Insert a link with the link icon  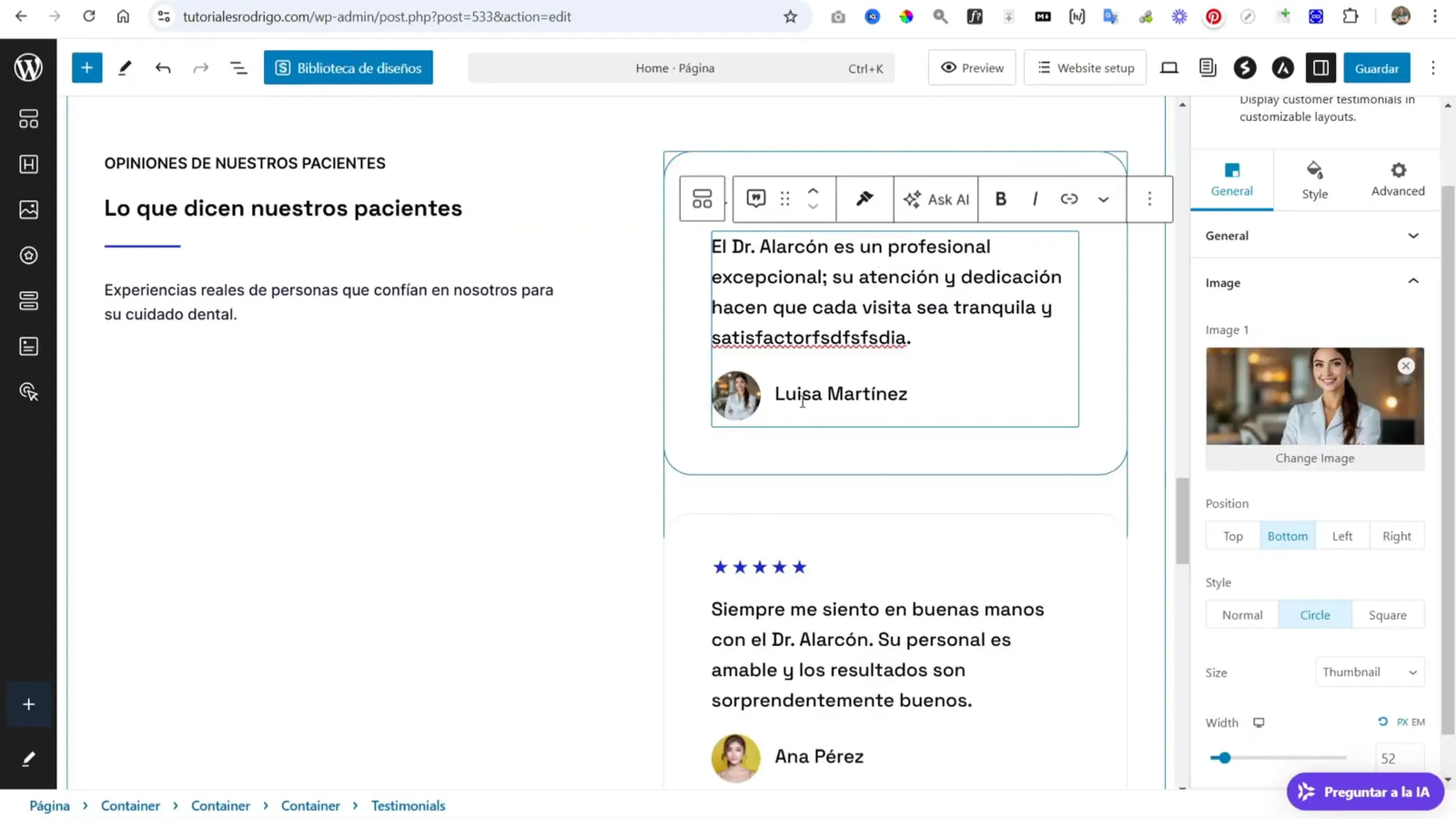(1068, 199)
